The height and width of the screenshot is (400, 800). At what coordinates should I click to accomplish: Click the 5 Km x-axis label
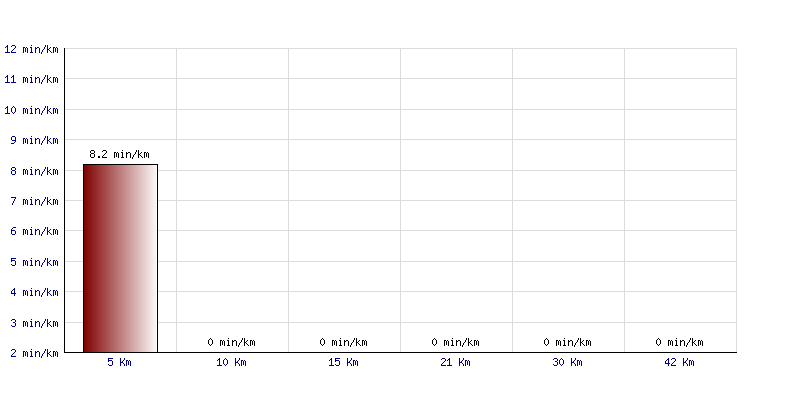[x=119, y=362]
